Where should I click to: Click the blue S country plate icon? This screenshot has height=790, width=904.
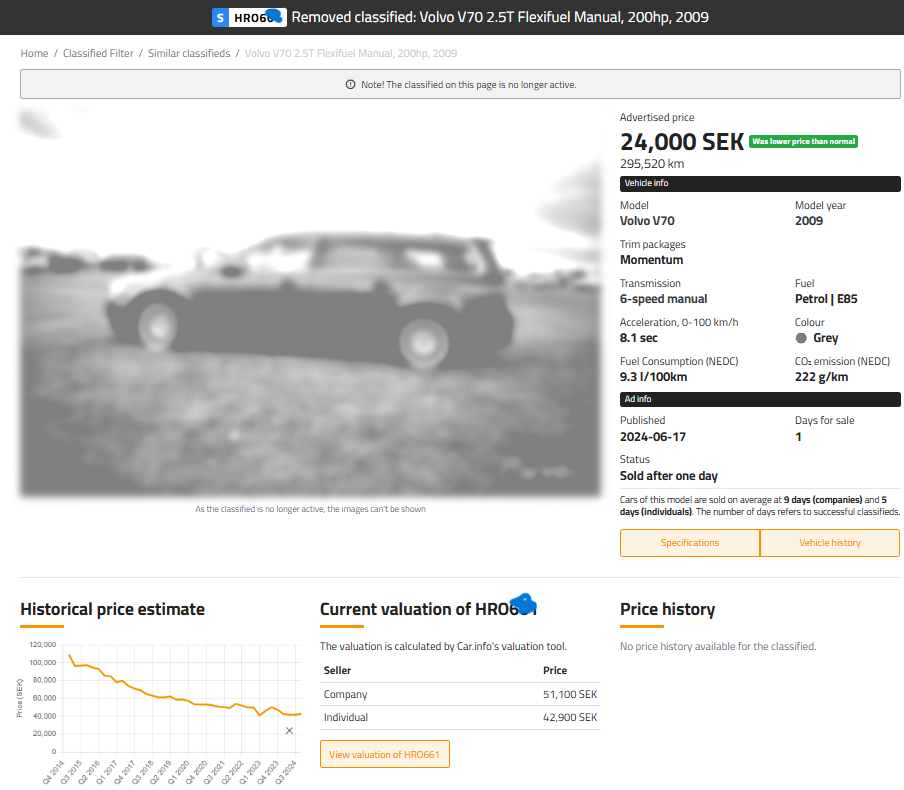click(221, 18)
